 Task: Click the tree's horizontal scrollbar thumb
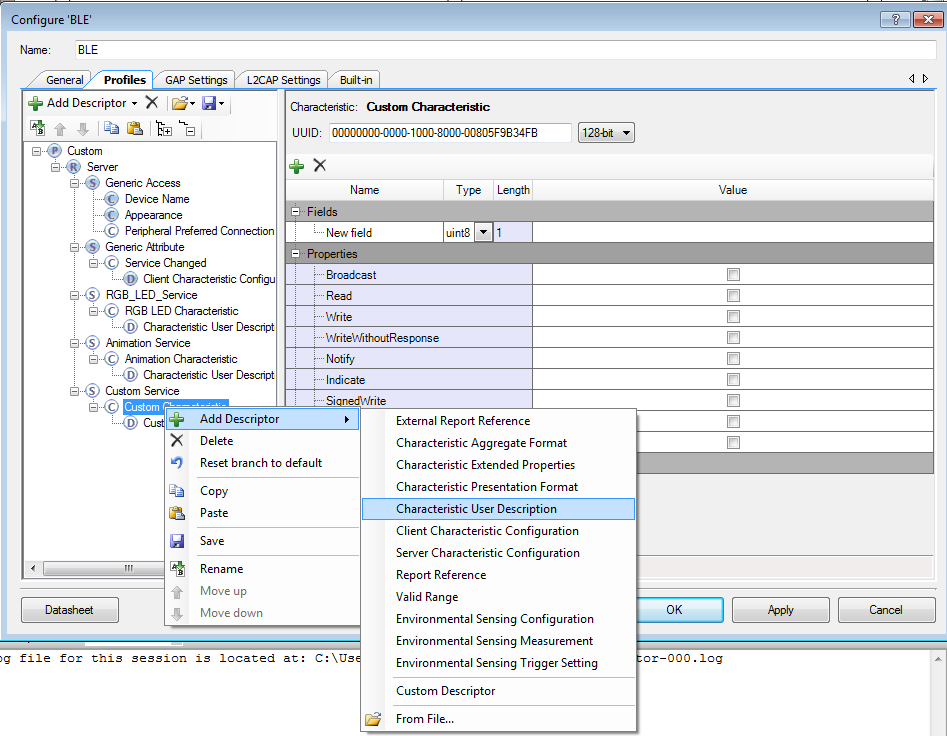pyautogui.click(x=103, y=568)
